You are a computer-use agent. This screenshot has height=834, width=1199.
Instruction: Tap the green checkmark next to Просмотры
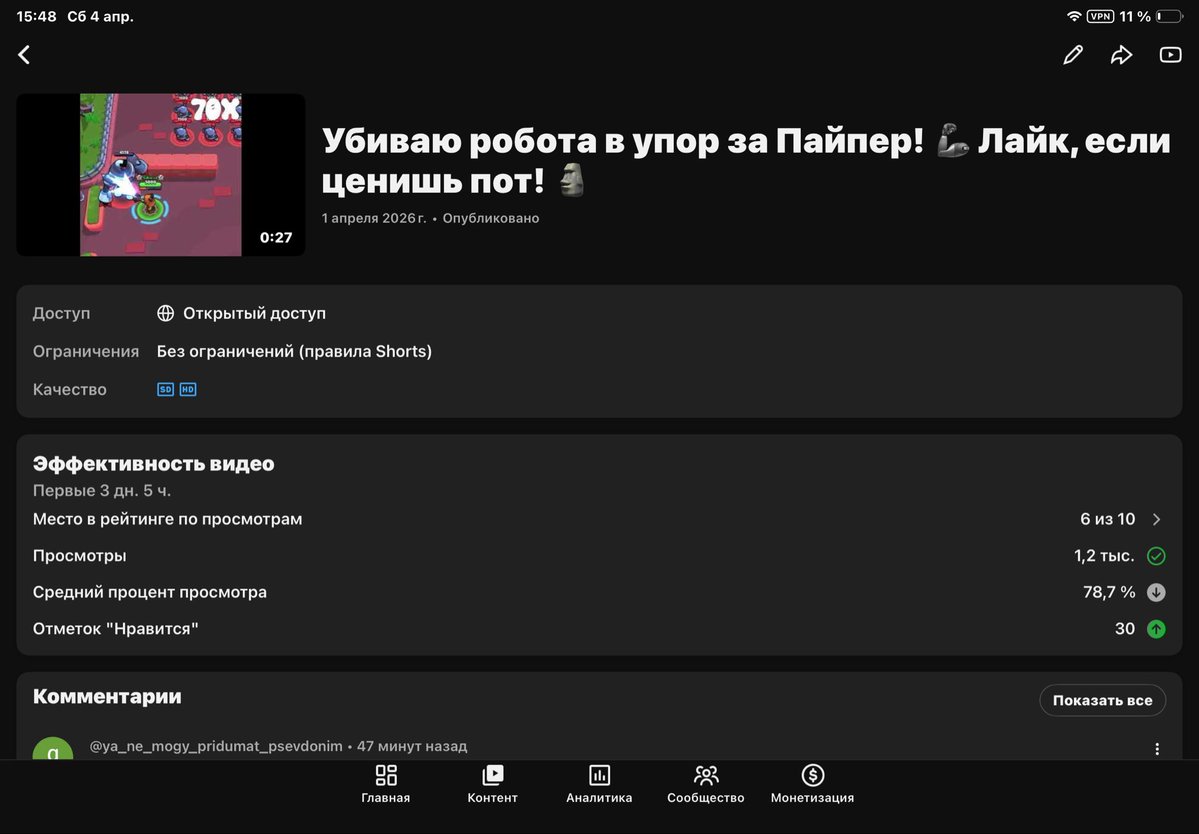click(1156, 555)
